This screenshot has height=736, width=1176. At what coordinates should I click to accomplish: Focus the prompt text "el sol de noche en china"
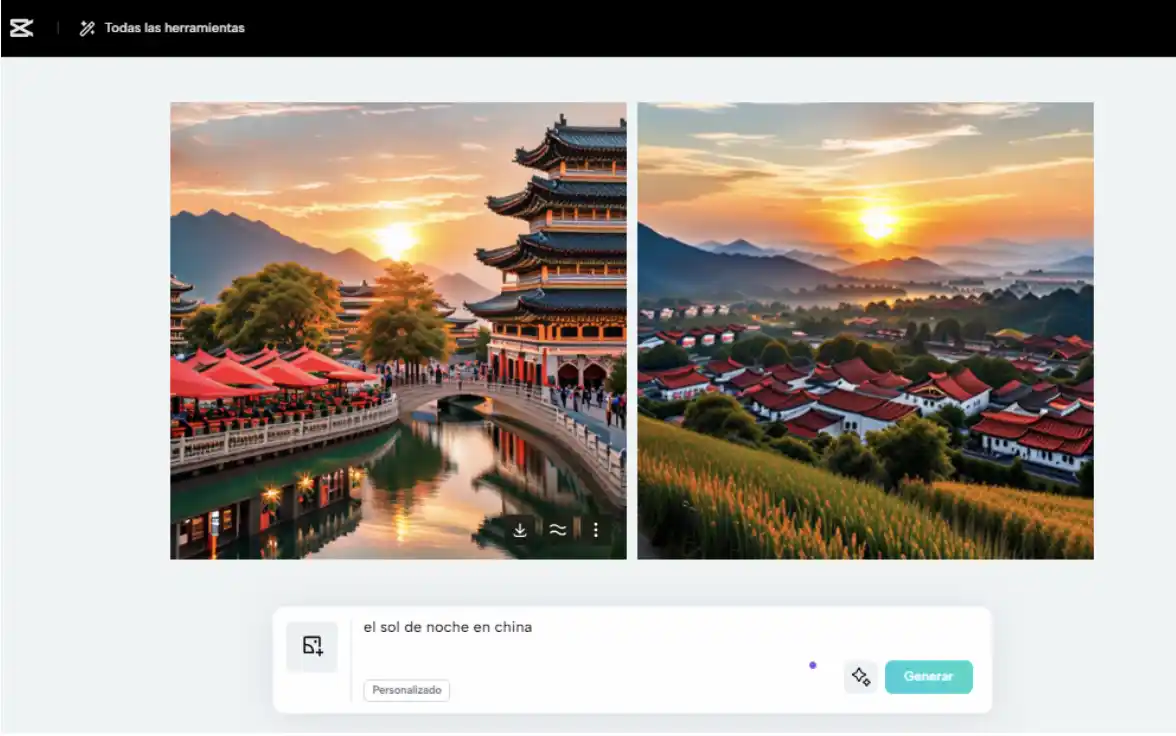[x=448, y=628]
